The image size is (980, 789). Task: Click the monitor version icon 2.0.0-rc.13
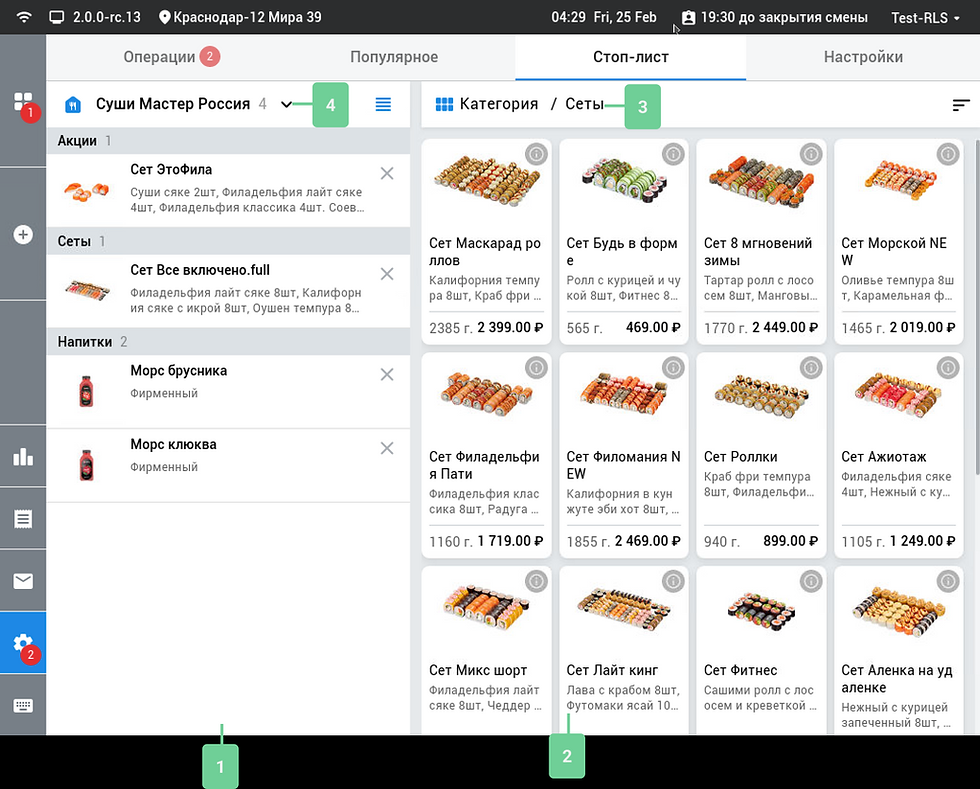point(57,17)
